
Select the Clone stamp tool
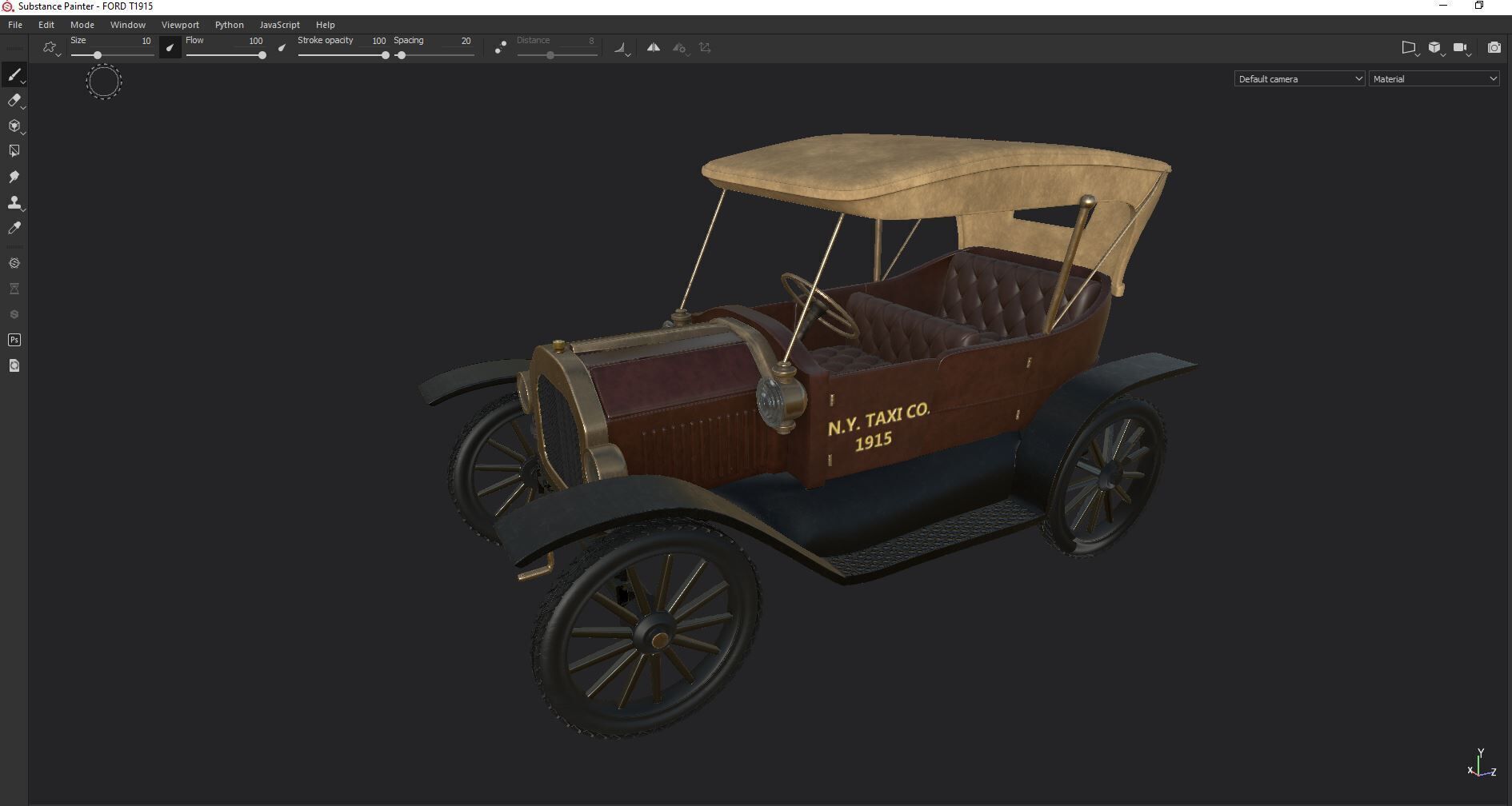(14, 202)
